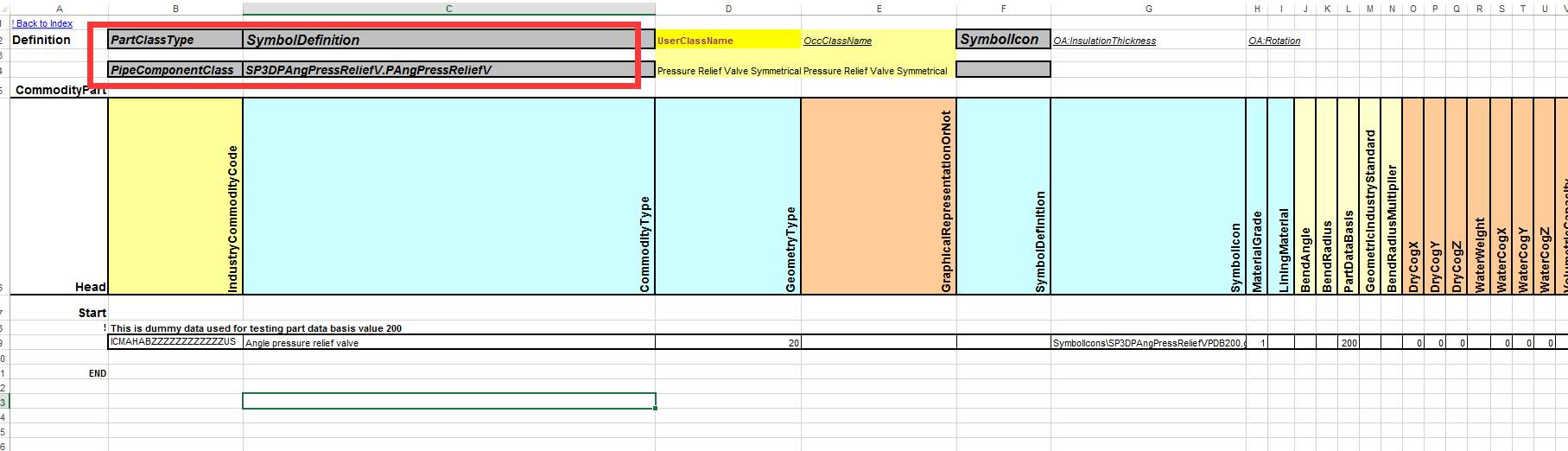
Task: Select the GeometryType header cell
Action: click(x=728, y=196)
